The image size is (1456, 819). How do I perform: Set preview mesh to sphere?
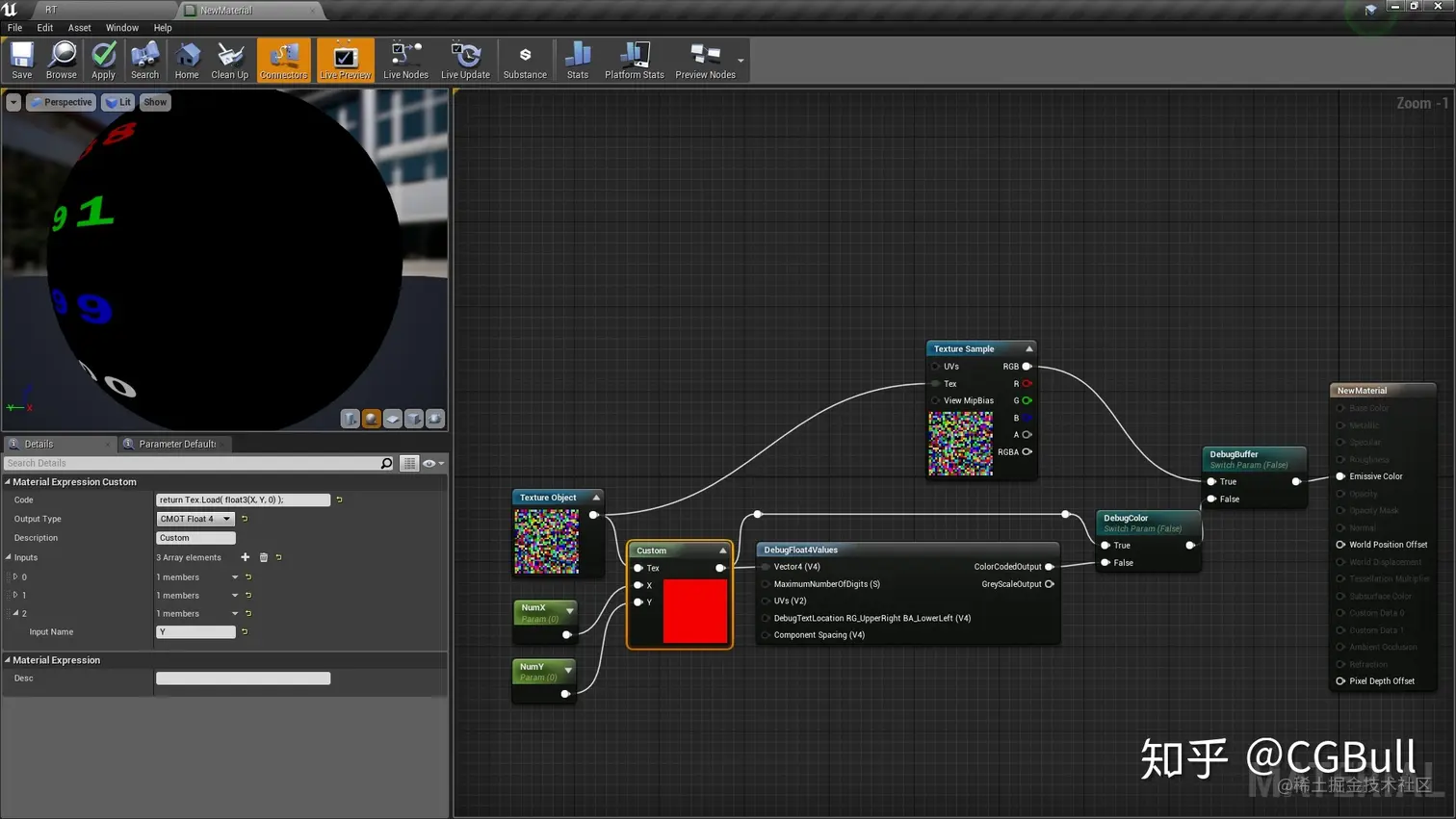[372, 419]
